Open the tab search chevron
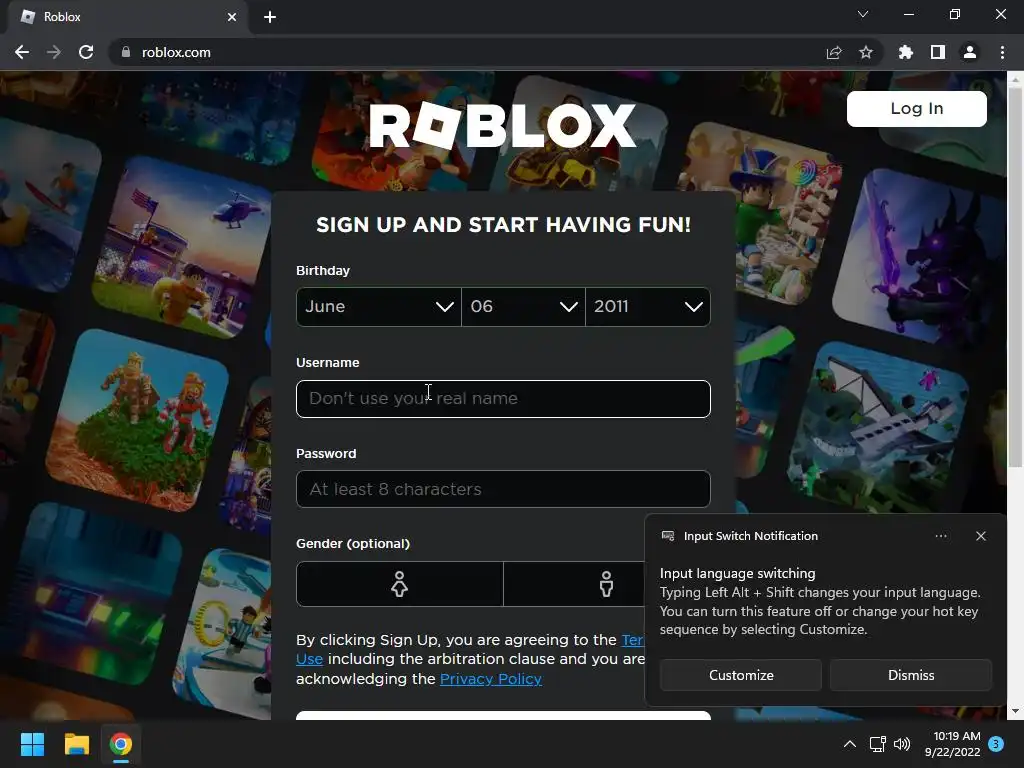Screen dimensions: 1024x768 [x=863, y=14]
